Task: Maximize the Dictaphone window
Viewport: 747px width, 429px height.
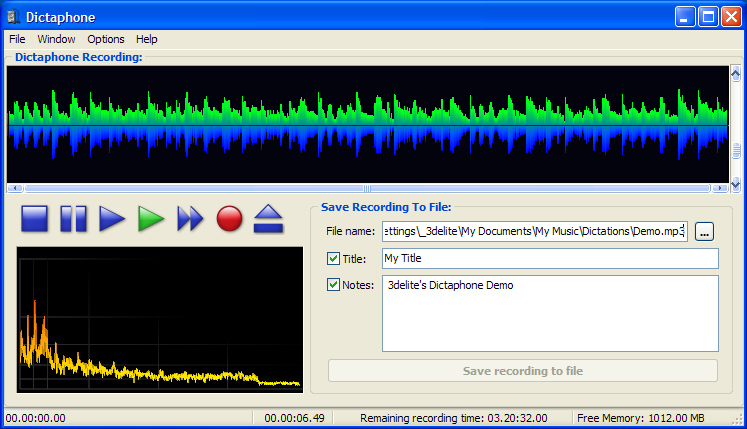Action: (708, 17)
